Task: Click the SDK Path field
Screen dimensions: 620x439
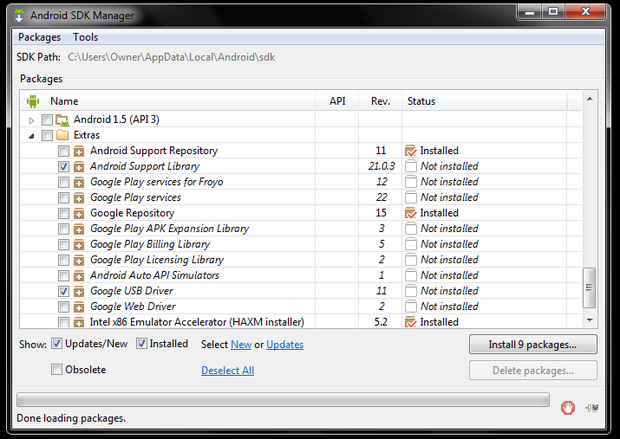Action: click(171, 57)
